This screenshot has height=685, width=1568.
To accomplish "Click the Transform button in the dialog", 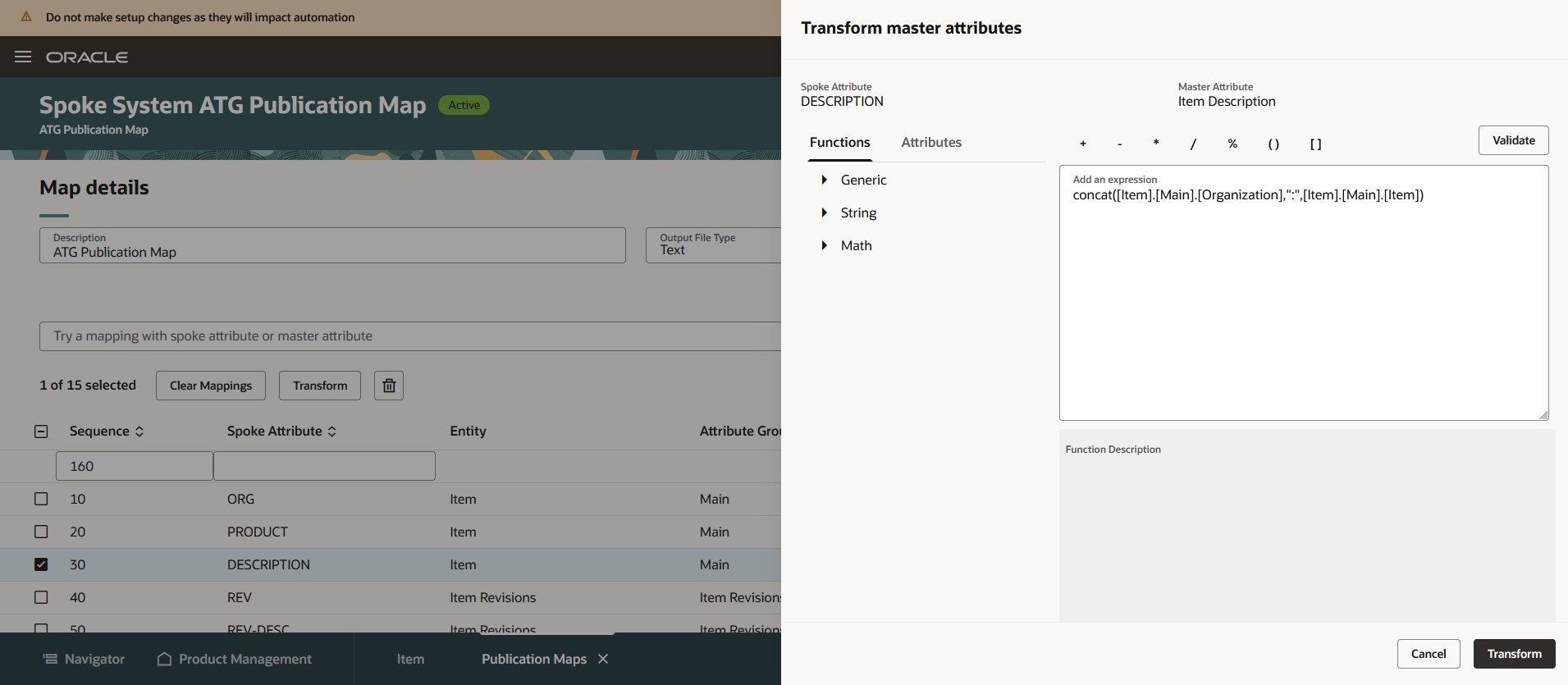I will coord(1514,654).
